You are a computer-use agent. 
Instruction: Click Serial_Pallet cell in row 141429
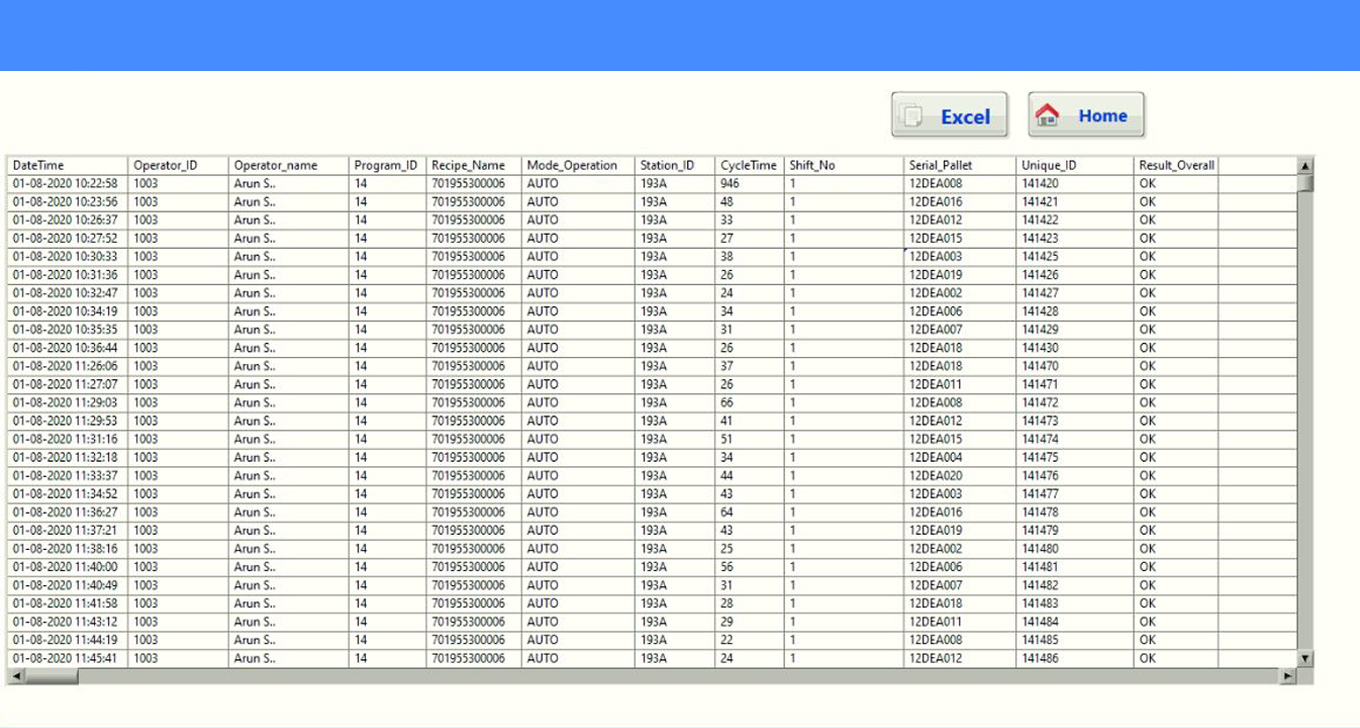[x=960, y=330]
